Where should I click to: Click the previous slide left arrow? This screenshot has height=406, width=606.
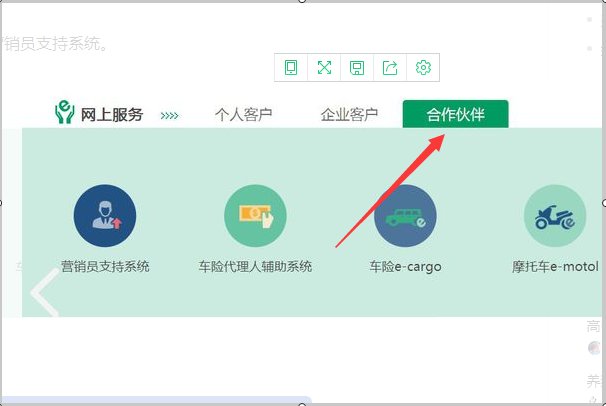[46, 292]
